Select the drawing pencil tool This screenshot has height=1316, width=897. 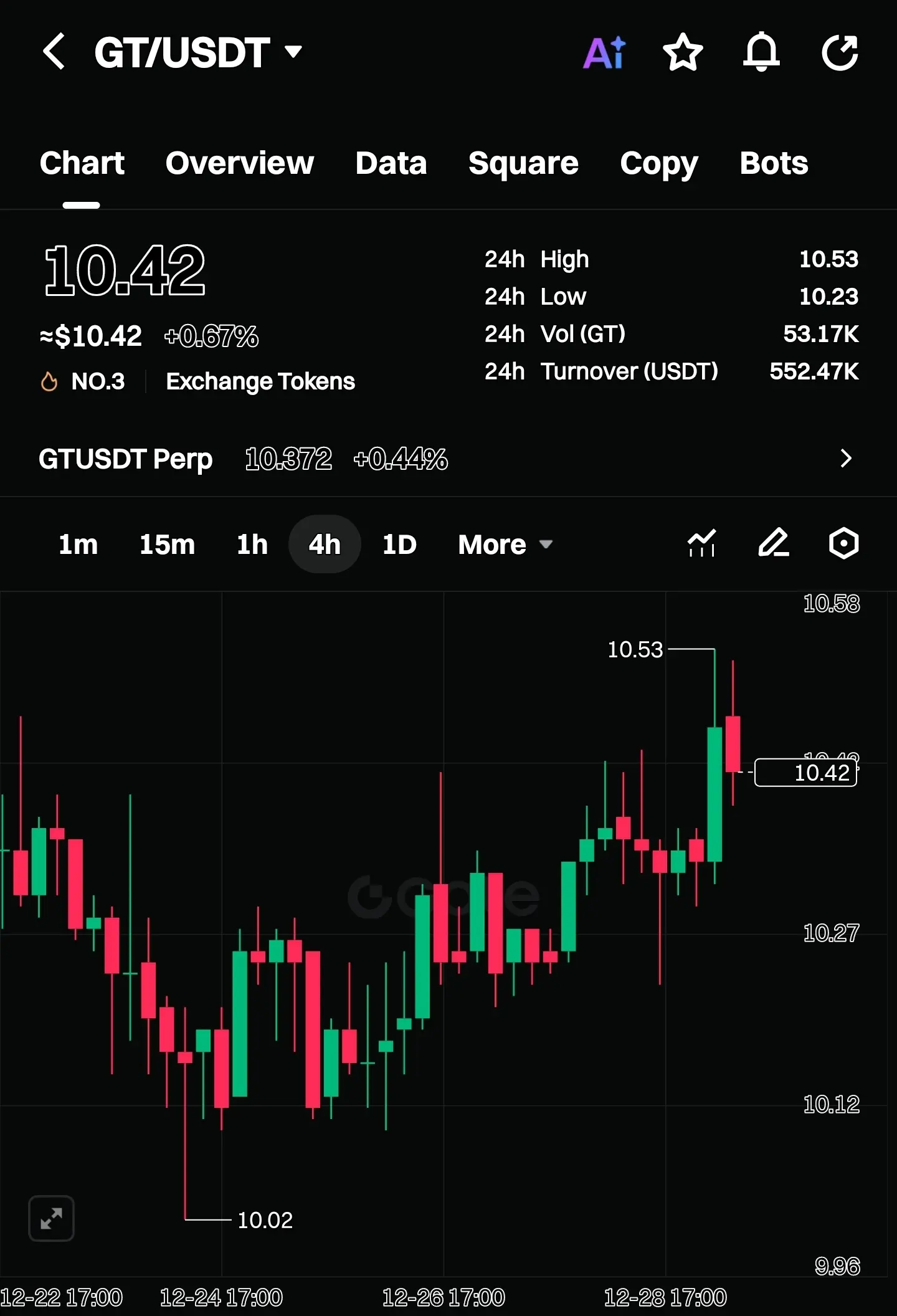coord(774,543)
